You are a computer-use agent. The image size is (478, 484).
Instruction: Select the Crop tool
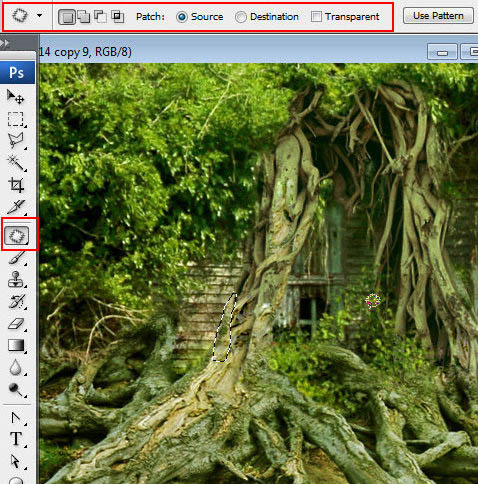16,185
